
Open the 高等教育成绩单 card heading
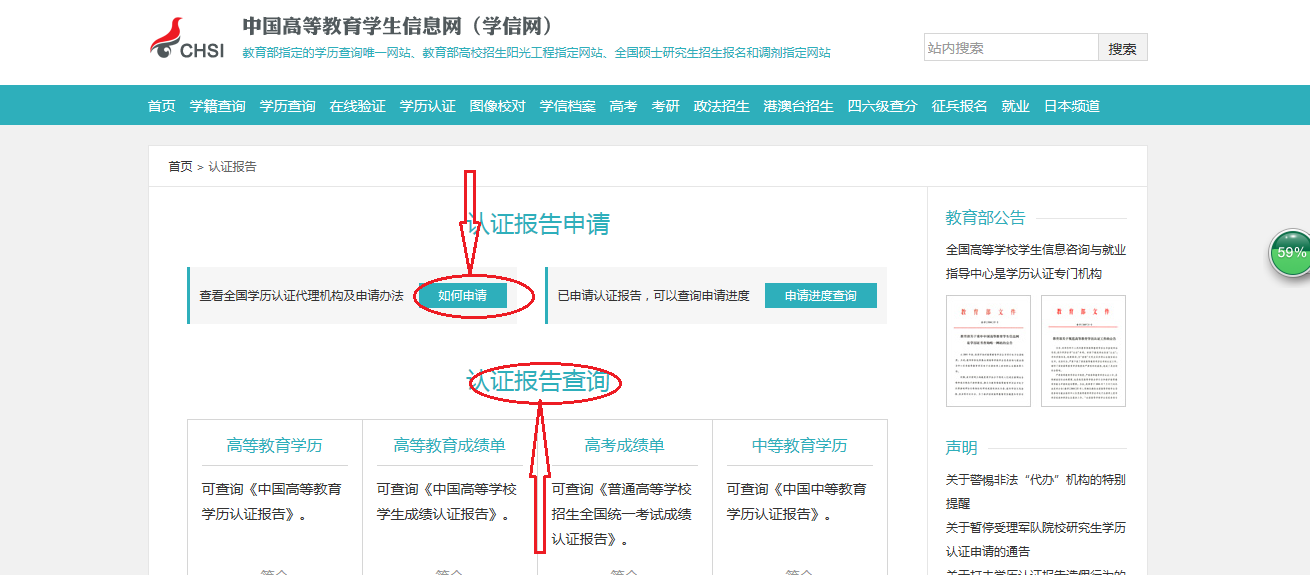449,446
